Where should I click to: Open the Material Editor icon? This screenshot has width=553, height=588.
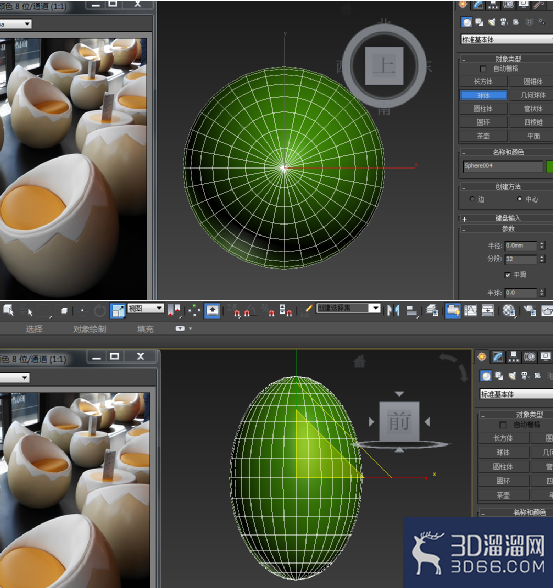(509, 310)
